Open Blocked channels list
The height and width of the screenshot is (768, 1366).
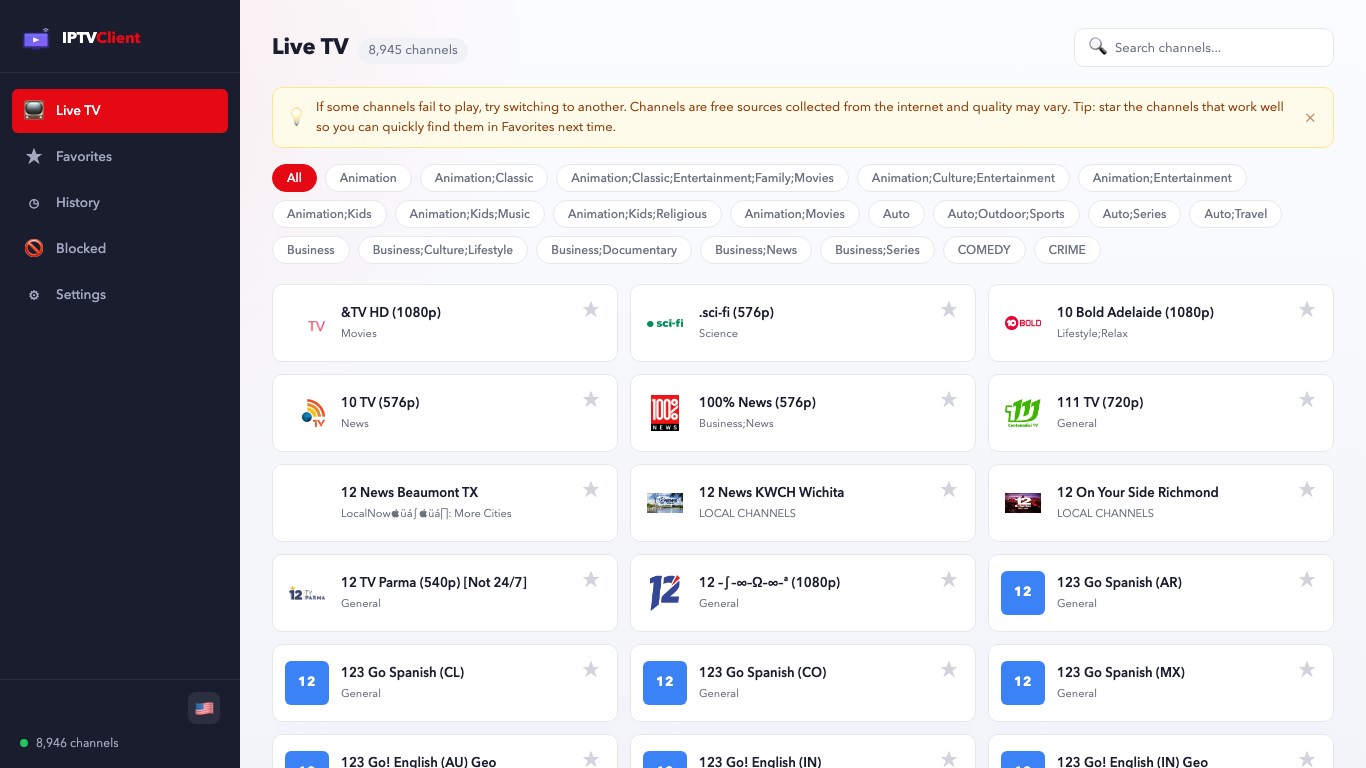coord(120,249)
